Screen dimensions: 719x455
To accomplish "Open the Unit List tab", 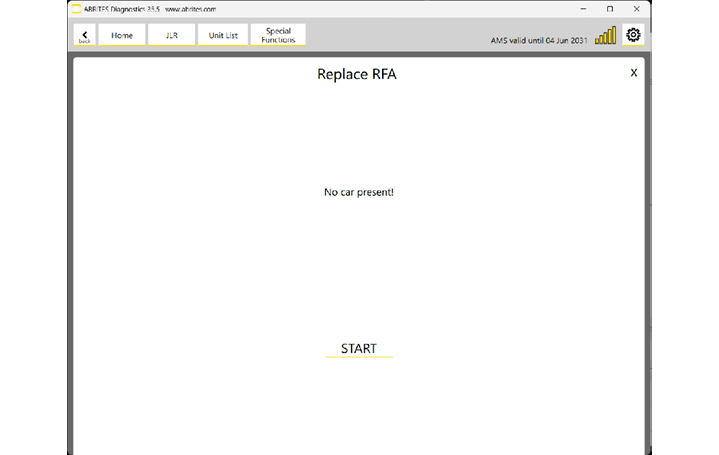I will click(x=223, y=35).
